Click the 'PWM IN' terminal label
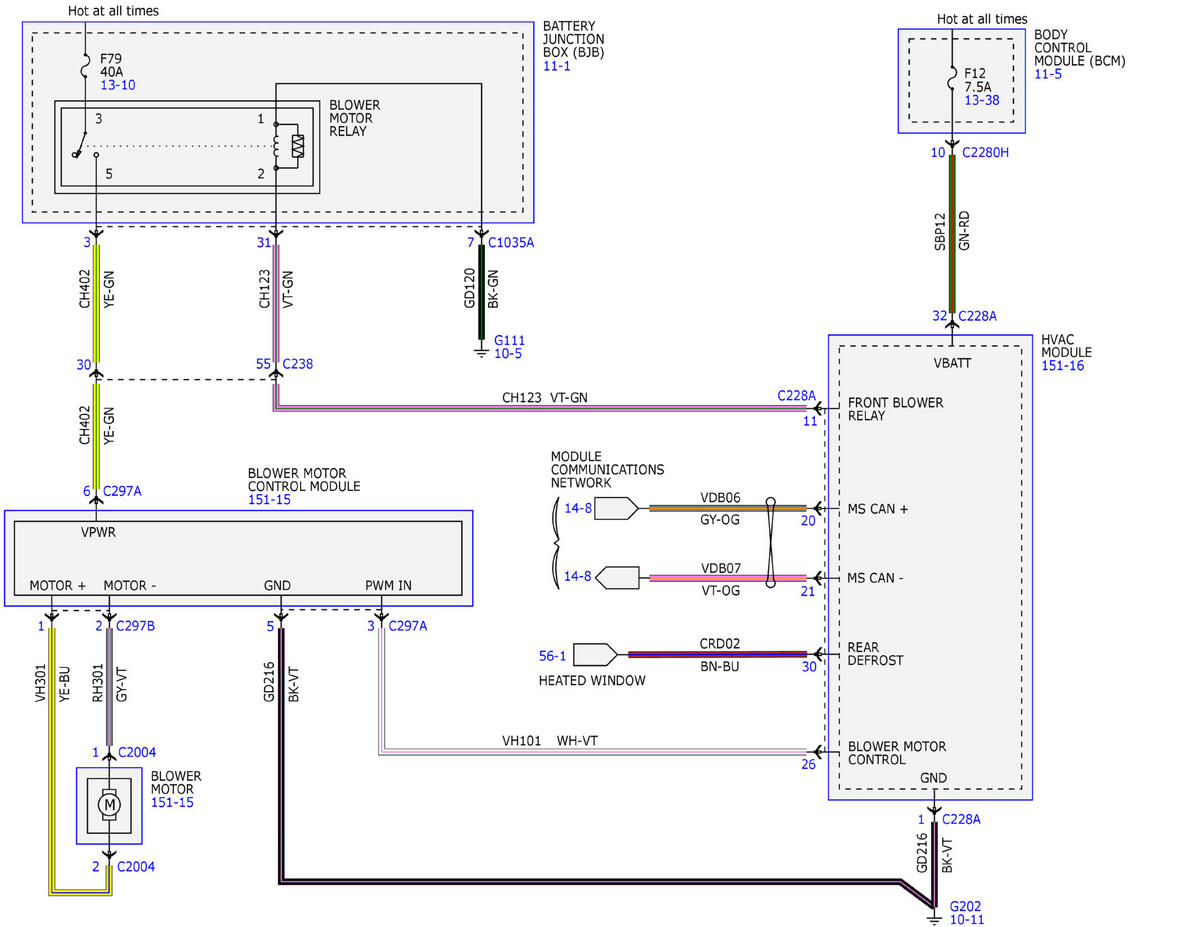This screenshot has height=927, width=1200. [x=388, y=585]
